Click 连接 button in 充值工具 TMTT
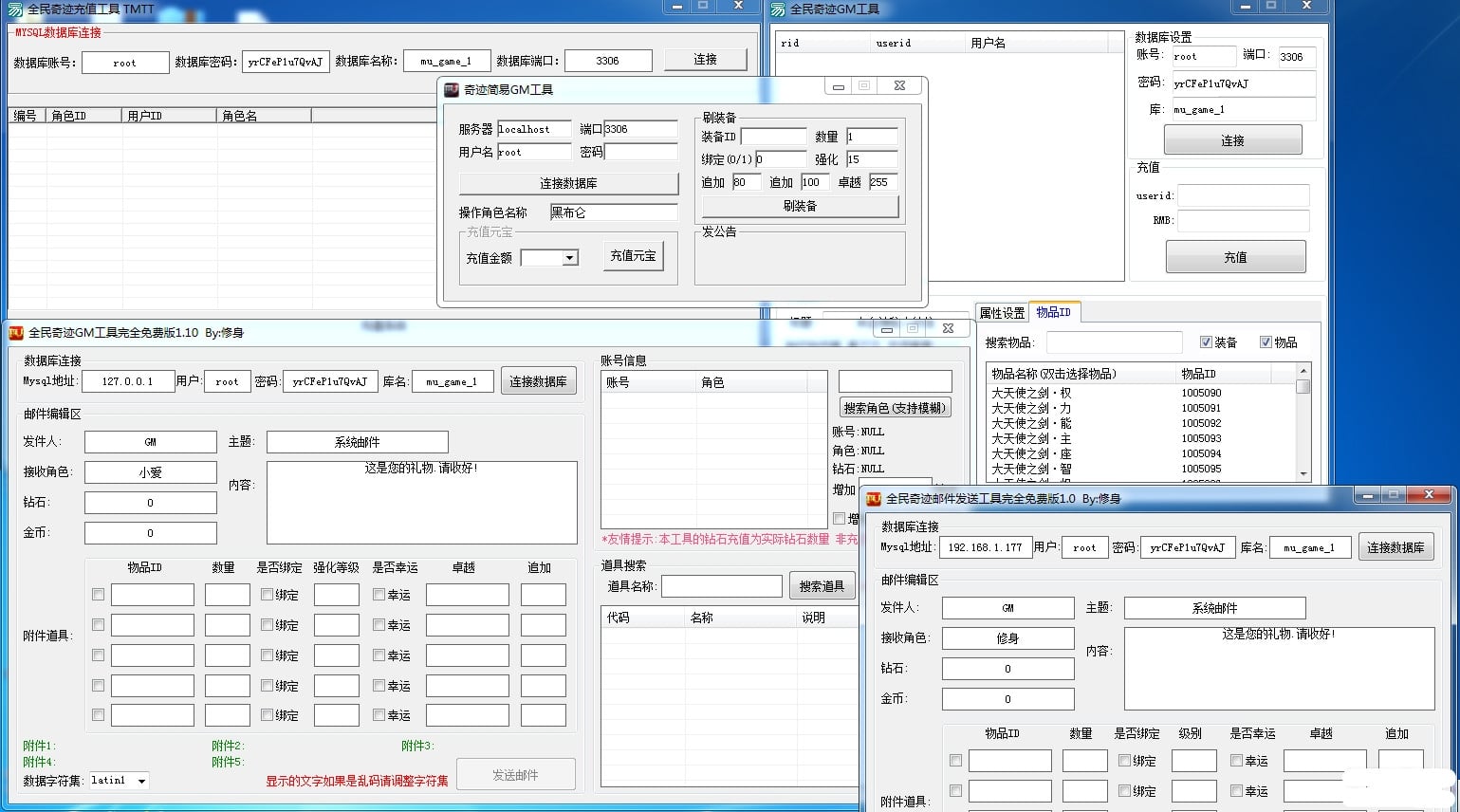This screenshot has width=1460, height=812. [705, 60]
